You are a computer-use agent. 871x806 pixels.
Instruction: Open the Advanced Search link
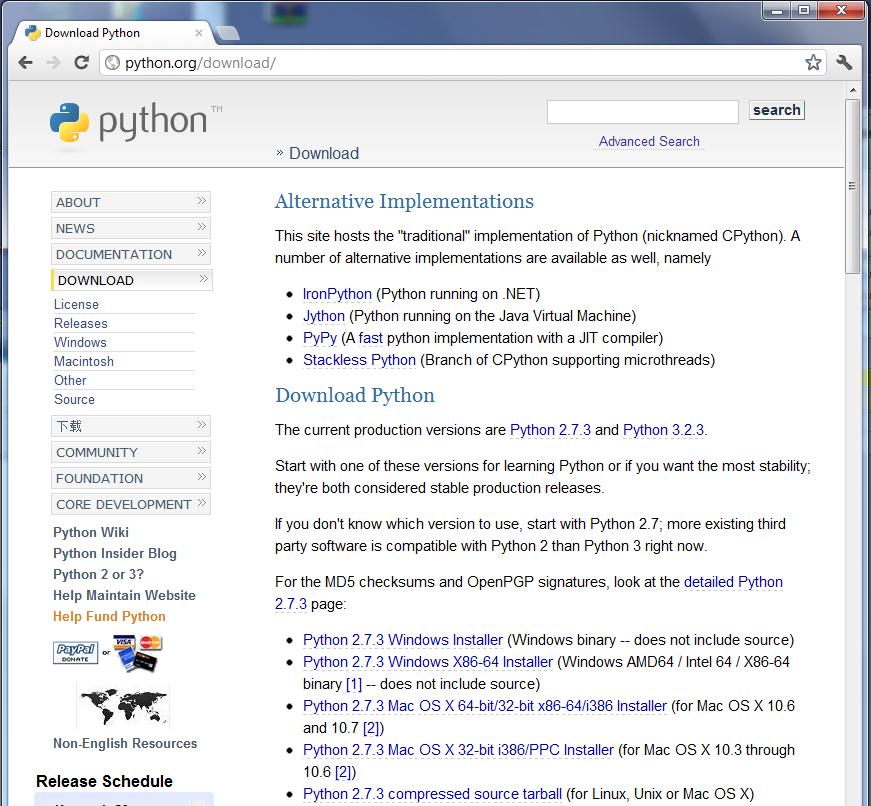coord(649,142)
